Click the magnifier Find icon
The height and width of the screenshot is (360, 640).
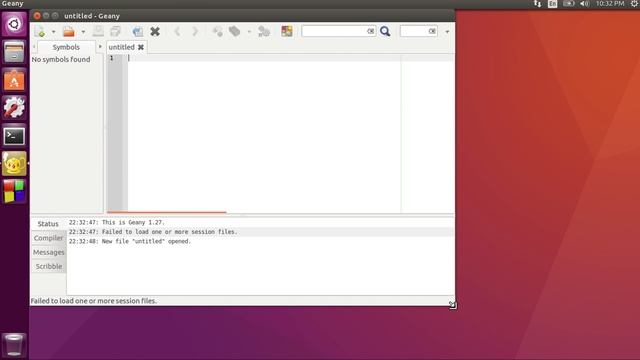(x=385, y=31)
